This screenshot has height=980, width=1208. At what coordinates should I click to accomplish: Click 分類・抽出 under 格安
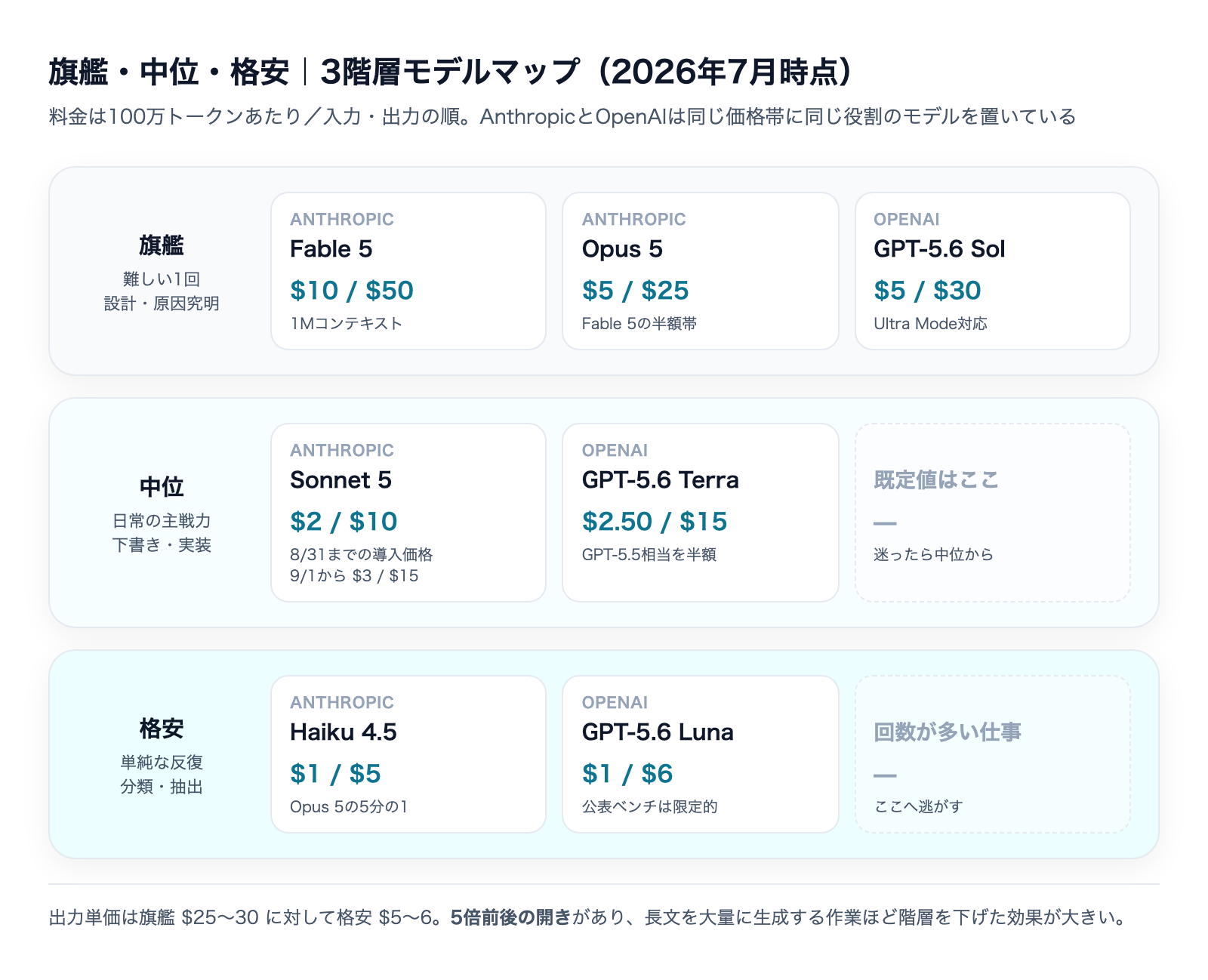pyautogui.click(x=162, y=786)
